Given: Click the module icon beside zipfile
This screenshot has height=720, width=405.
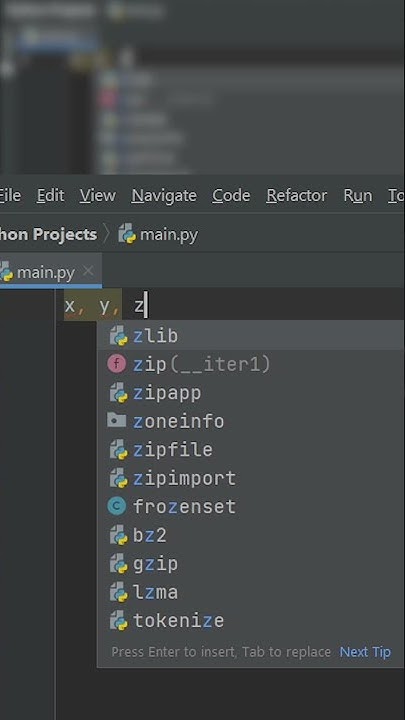Looking at the screenshot, I should (118, 450).
